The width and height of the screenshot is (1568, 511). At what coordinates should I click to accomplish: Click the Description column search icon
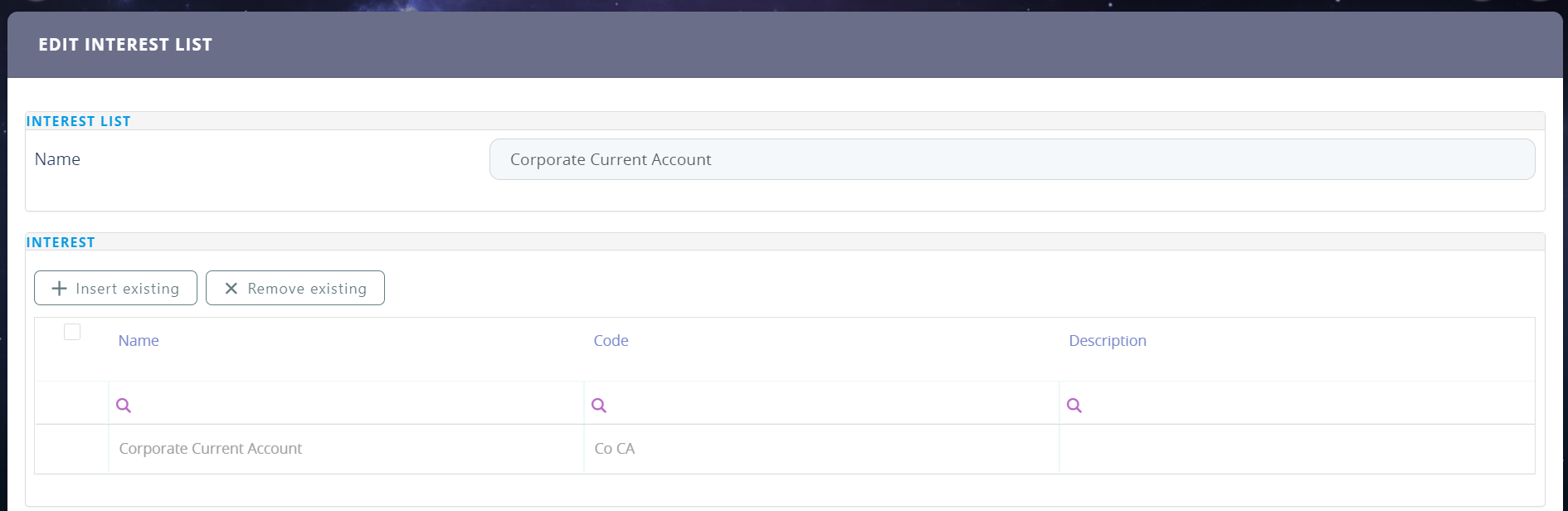(x=1074, y=406)
